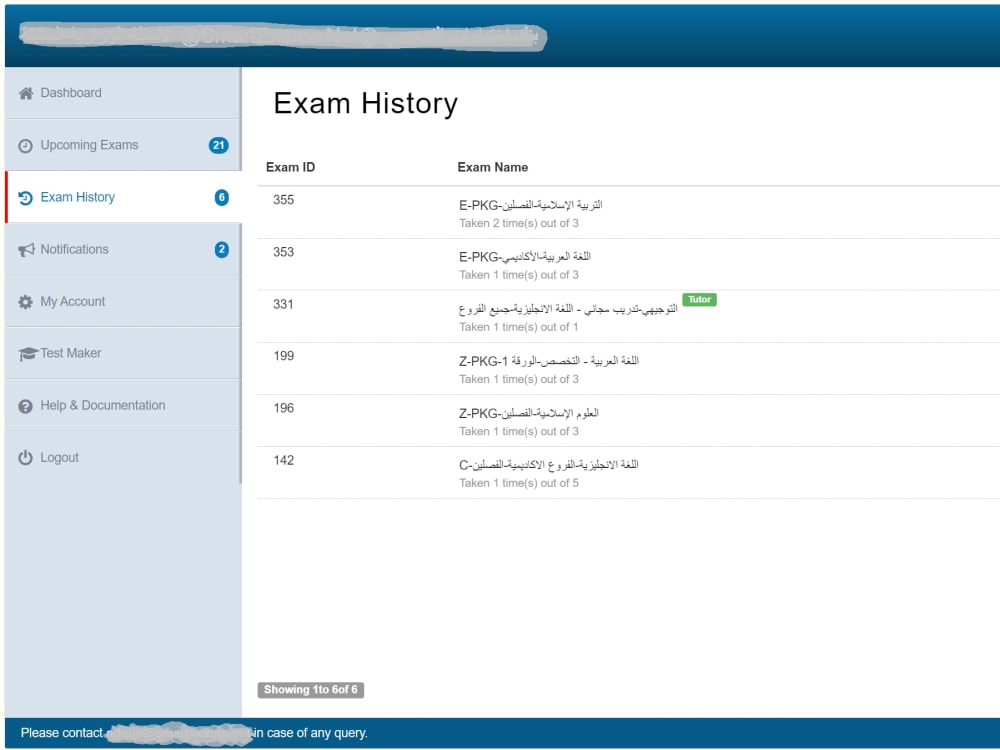Screen dimensions: 1000x750
Task: Open exam name for ID 196
Action: [529, 413]
